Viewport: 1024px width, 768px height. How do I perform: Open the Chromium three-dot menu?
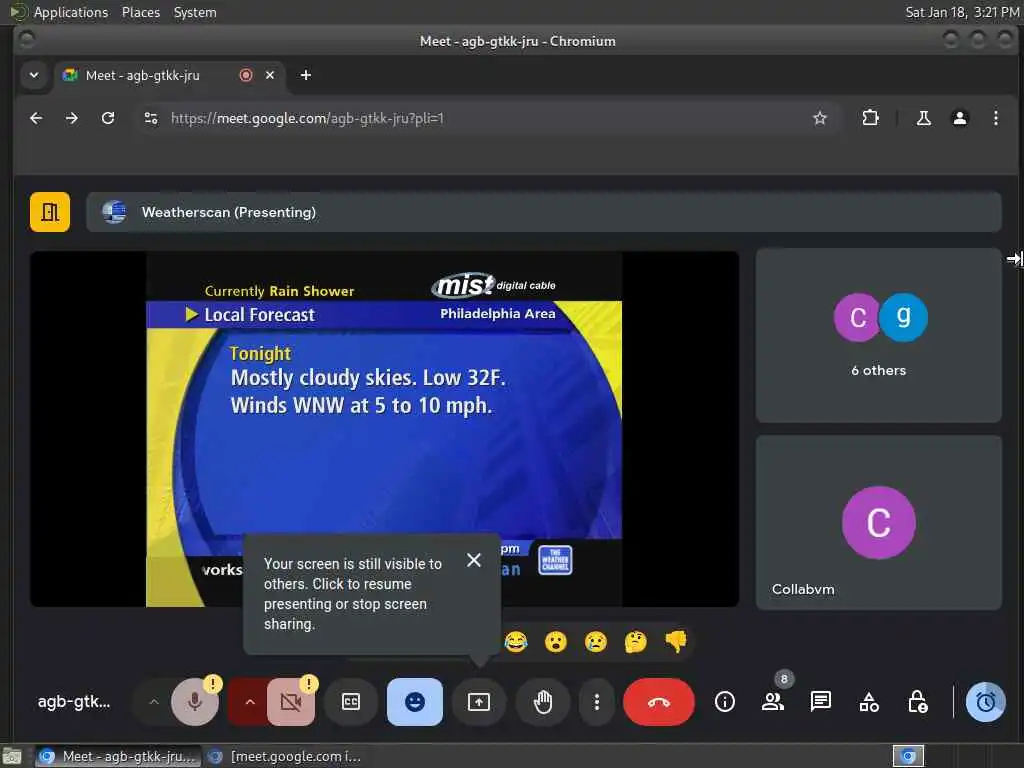click(995, 118)
